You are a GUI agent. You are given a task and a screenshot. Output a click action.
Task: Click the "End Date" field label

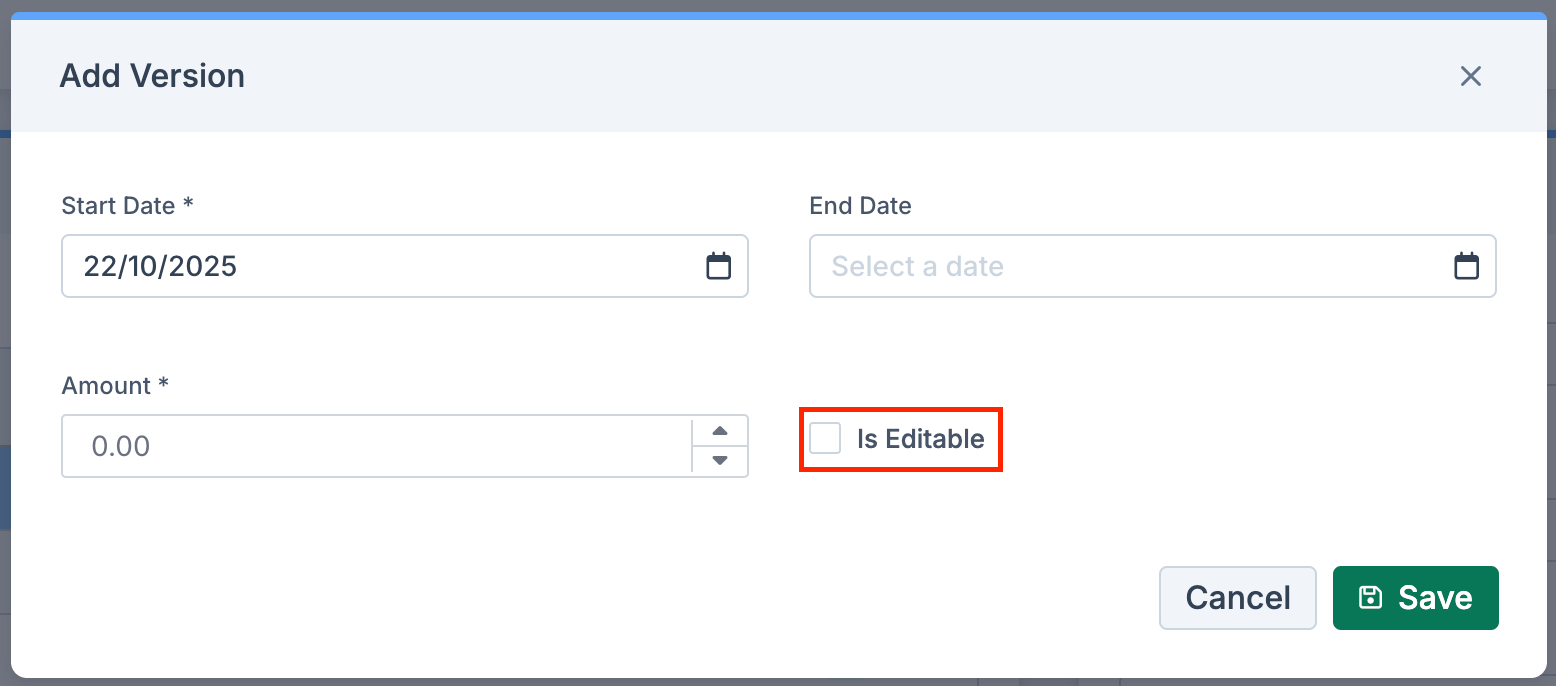pyautogui.click(x=860, y=206)
